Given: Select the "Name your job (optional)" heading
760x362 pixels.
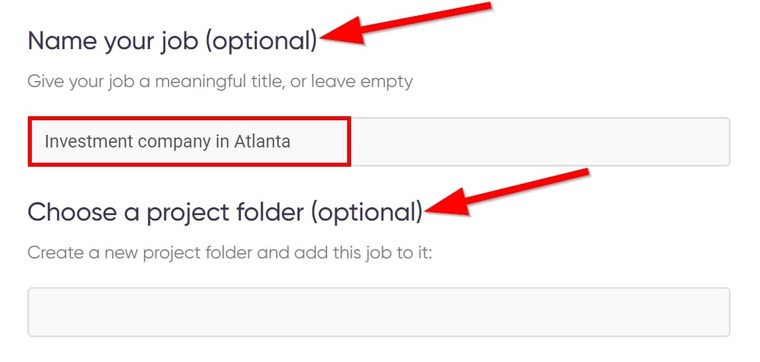Looking at the screenshot, I should (172, 42).
